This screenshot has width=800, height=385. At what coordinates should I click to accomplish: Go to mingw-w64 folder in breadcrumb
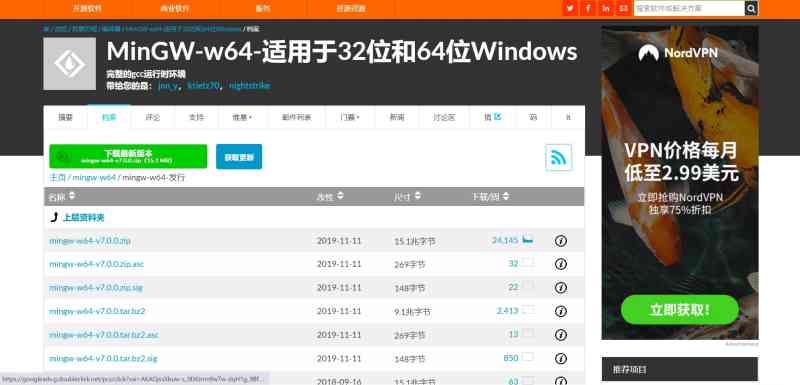tap(94, 177)
